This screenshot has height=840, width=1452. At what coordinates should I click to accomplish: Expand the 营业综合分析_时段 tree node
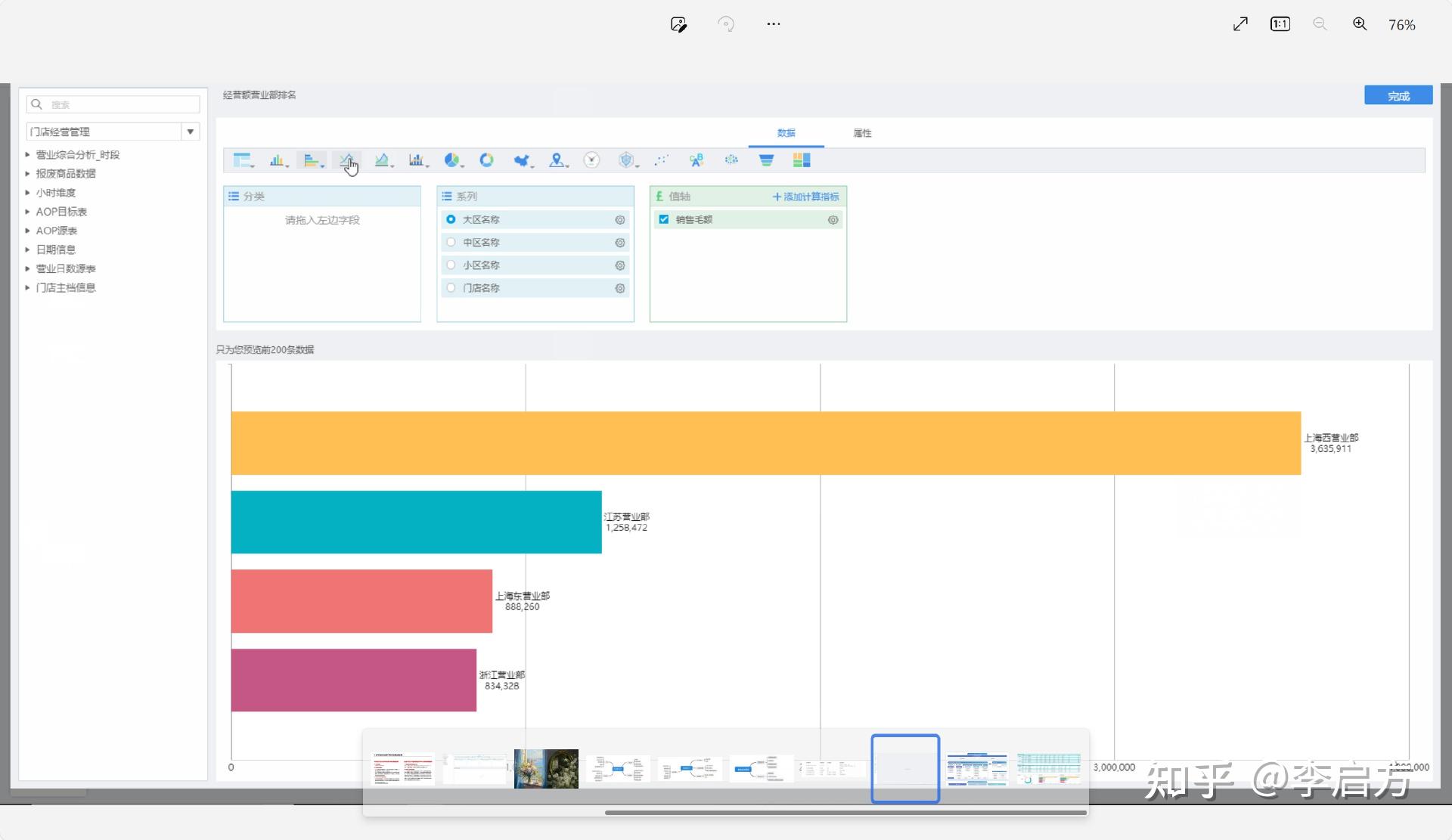pyautogui.click(x=28, y=154)
